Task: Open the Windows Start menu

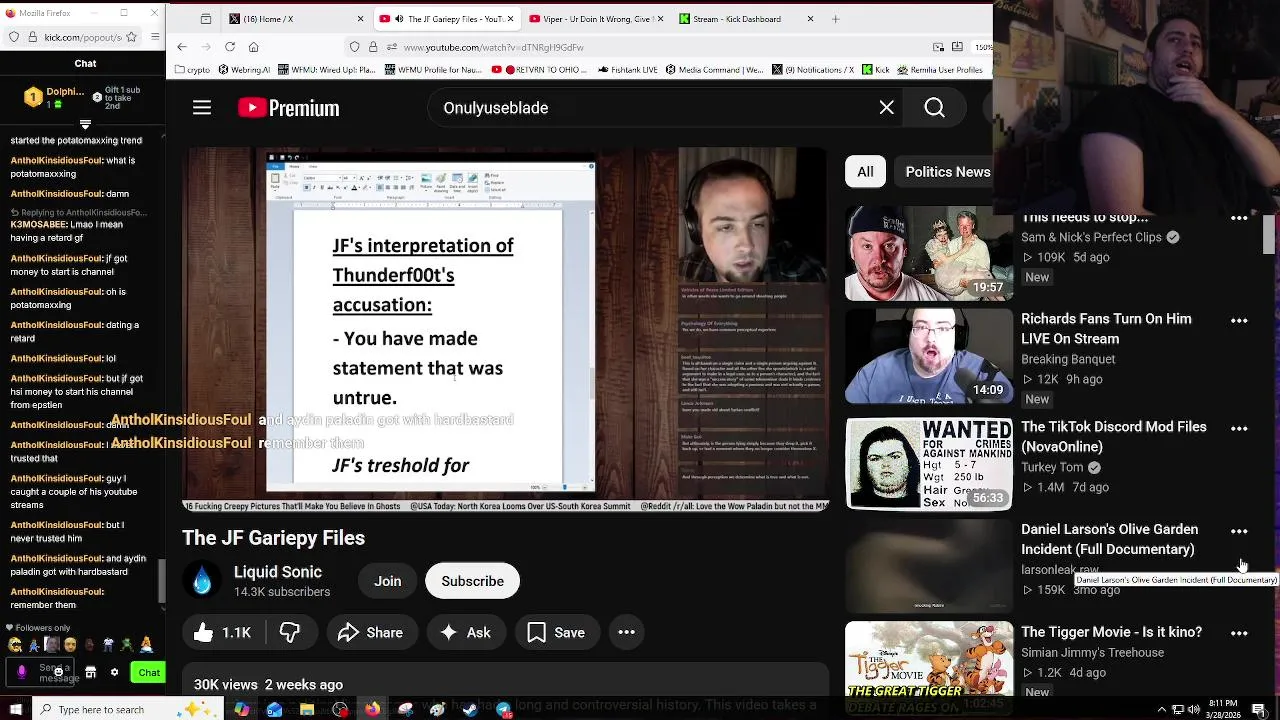Action: 14,710
